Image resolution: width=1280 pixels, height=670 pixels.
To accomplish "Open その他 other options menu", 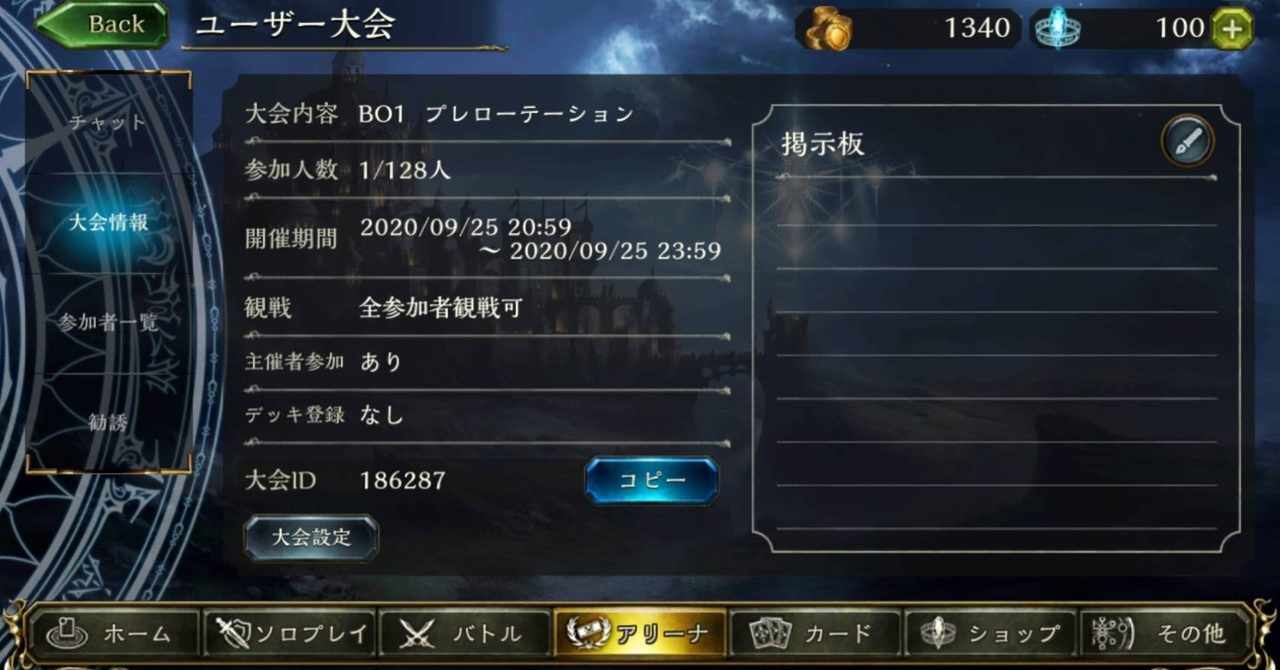I will (1166, 633).
